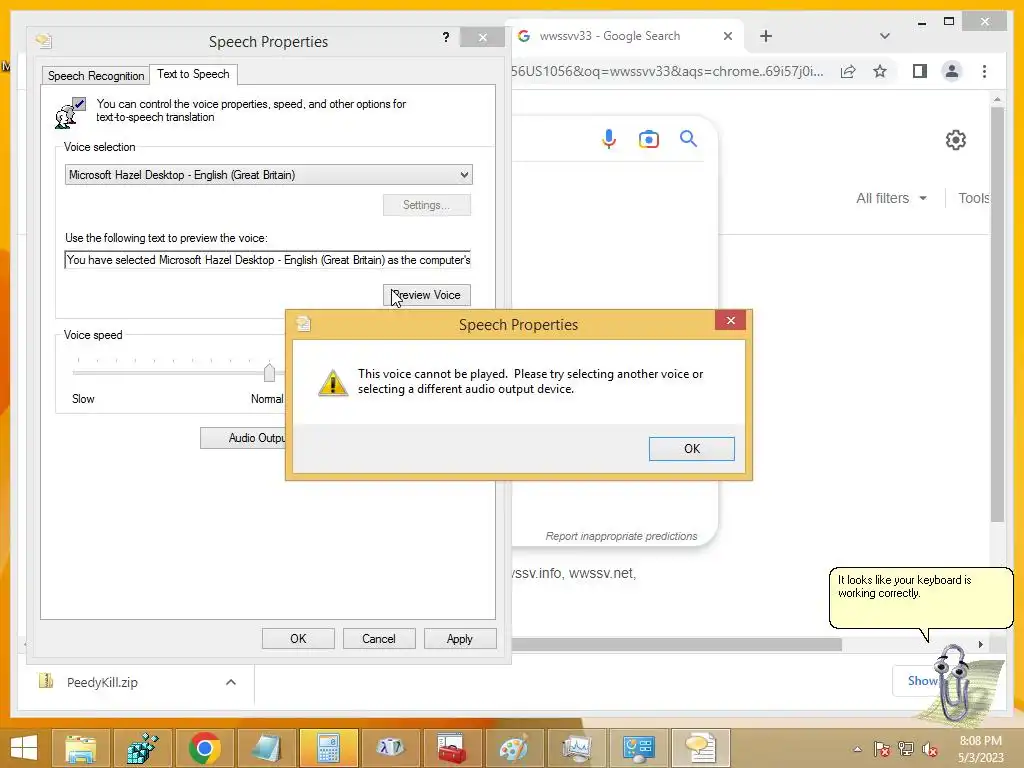Click the Google search magnifier icon
1024x768 pixels.
click(x=688, y=138)
